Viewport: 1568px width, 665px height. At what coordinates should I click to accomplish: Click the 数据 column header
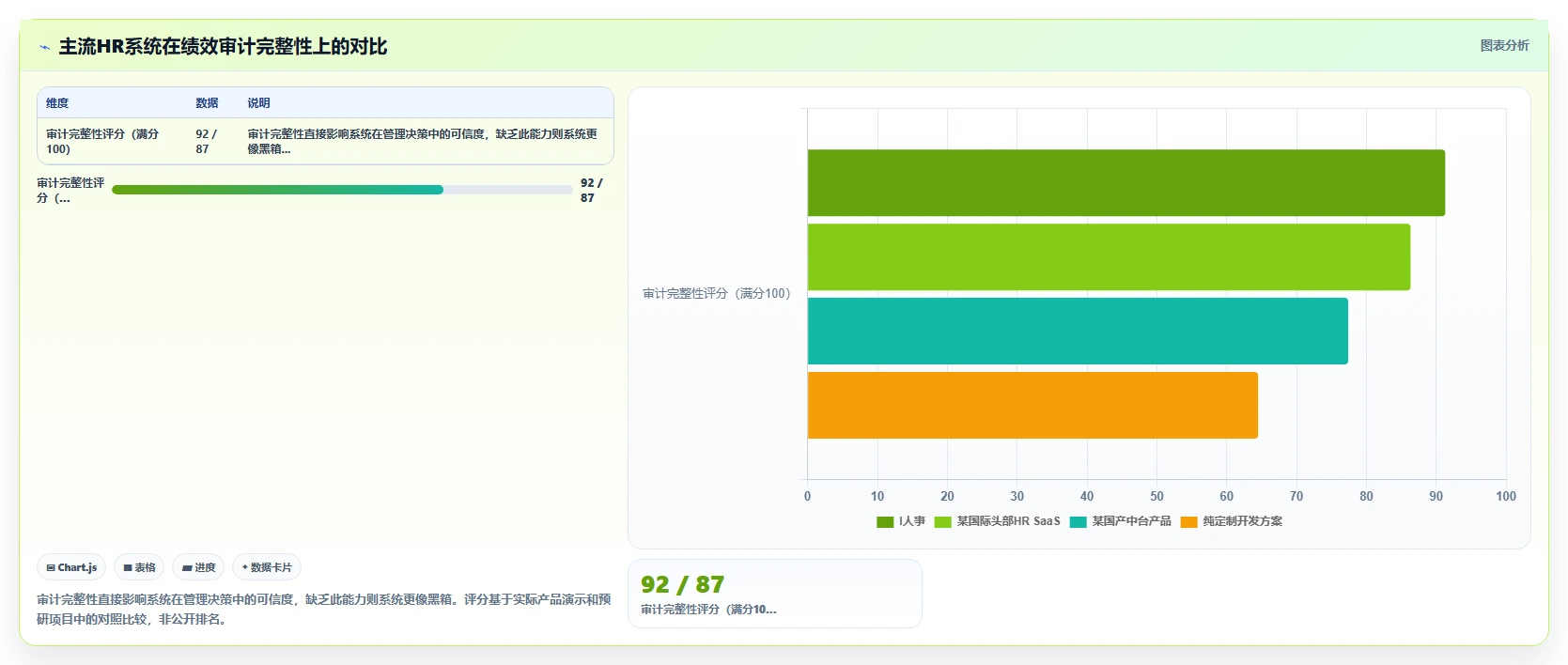click(x=207, y=103)
